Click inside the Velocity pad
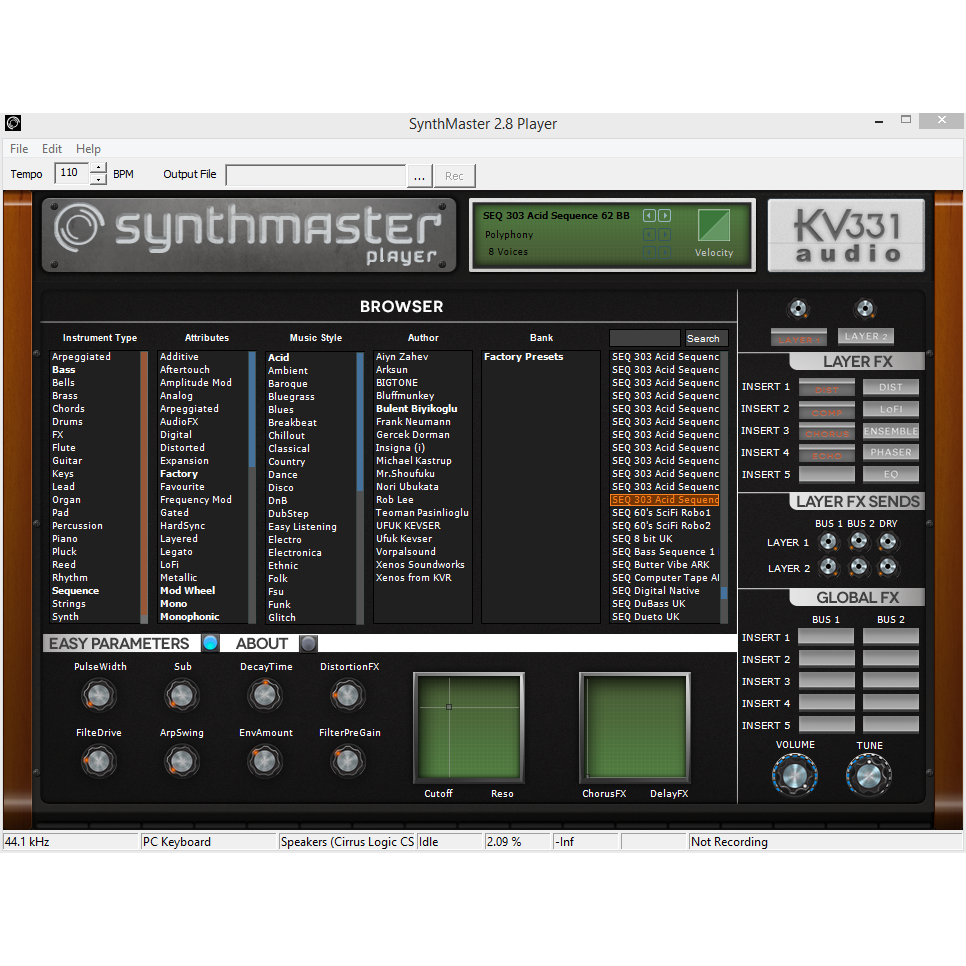 pos(713,228)
